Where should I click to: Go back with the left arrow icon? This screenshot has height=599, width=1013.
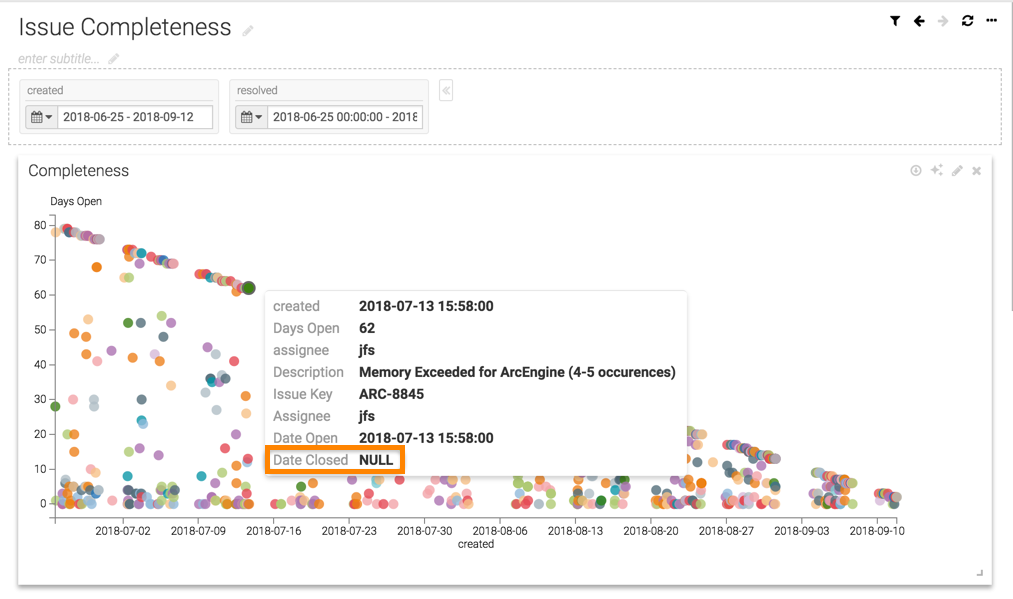click(x=919, y=21)
